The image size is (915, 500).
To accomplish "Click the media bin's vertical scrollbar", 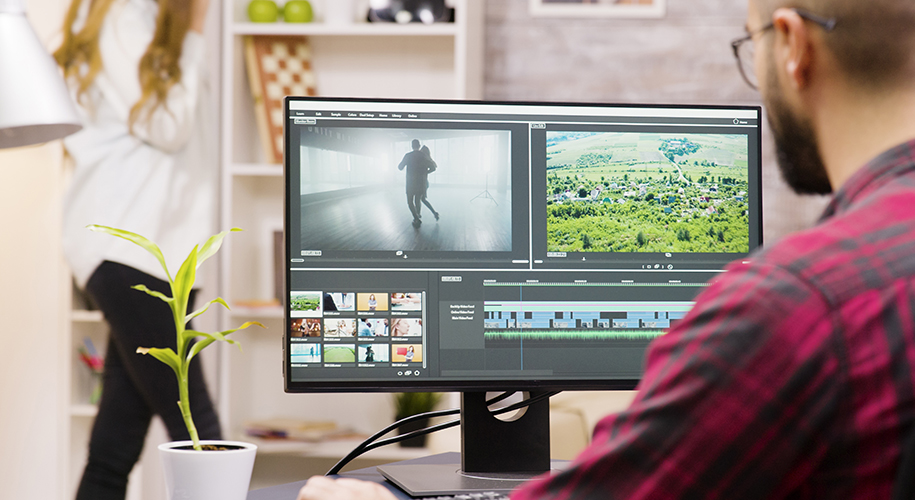I will [424, 330].
